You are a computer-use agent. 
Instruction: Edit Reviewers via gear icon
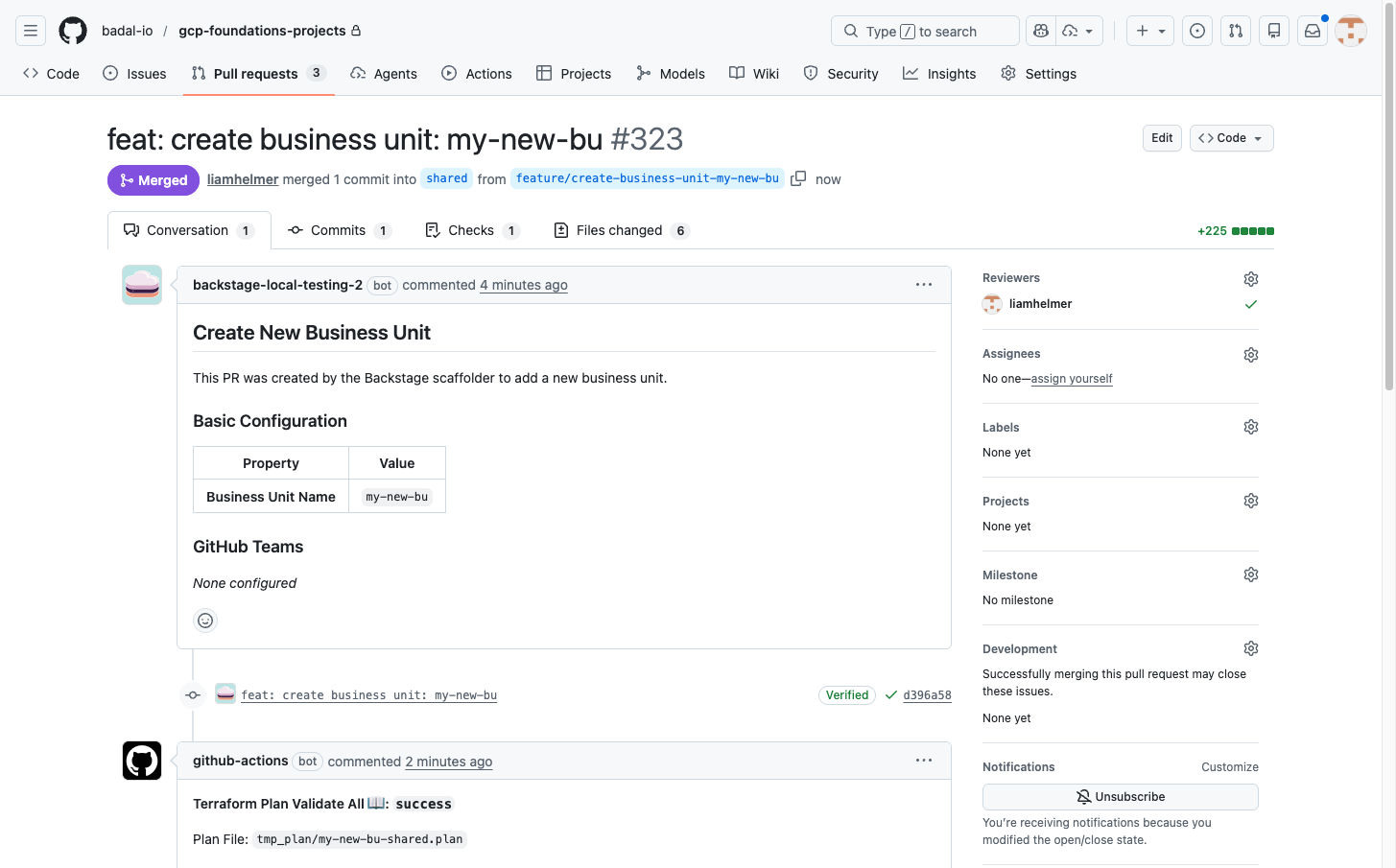coord(1251,279)
